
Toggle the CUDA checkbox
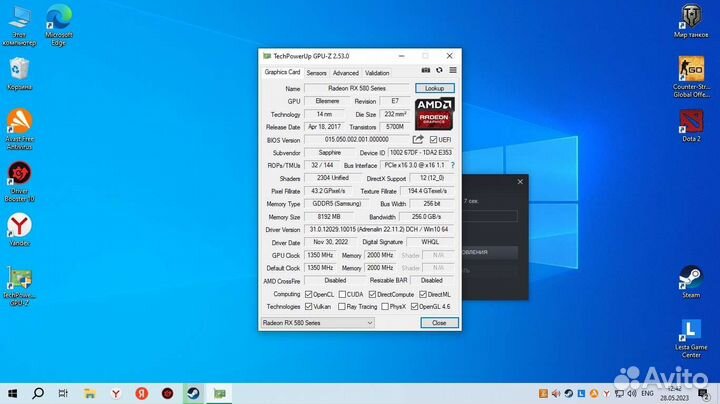pos(342,294)
